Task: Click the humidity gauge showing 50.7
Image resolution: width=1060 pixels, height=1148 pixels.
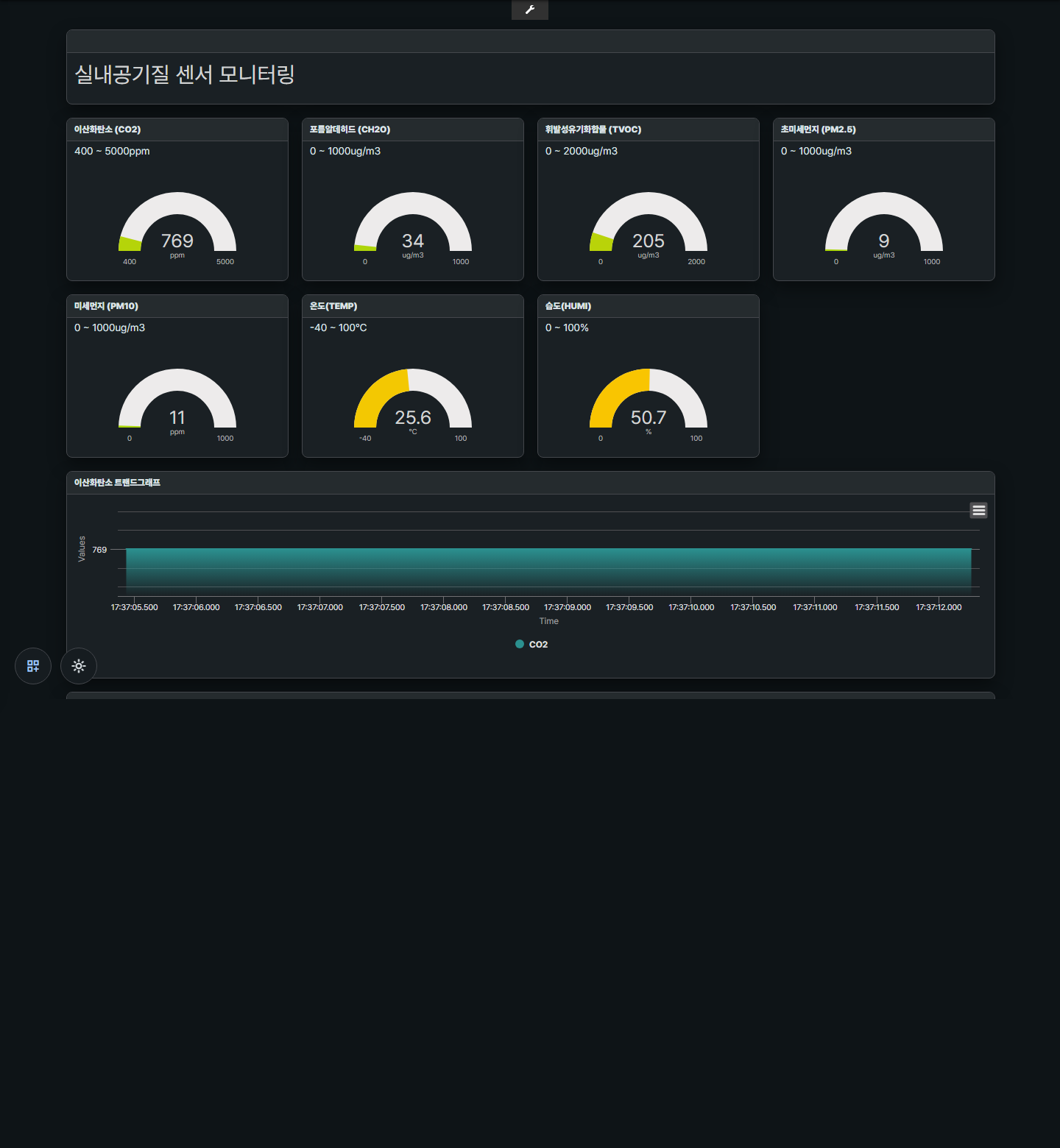Action: [649, 400]
